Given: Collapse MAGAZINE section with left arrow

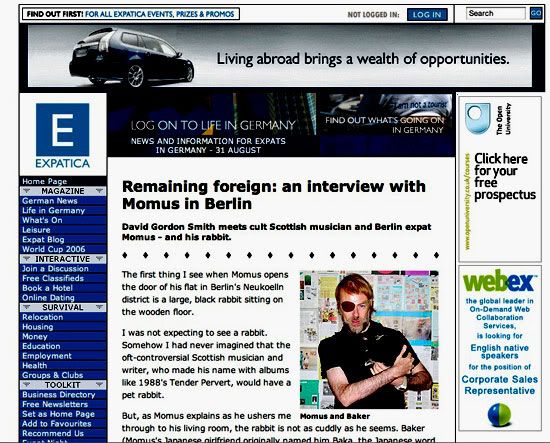Looking at the screenshot, I should 27,191.
